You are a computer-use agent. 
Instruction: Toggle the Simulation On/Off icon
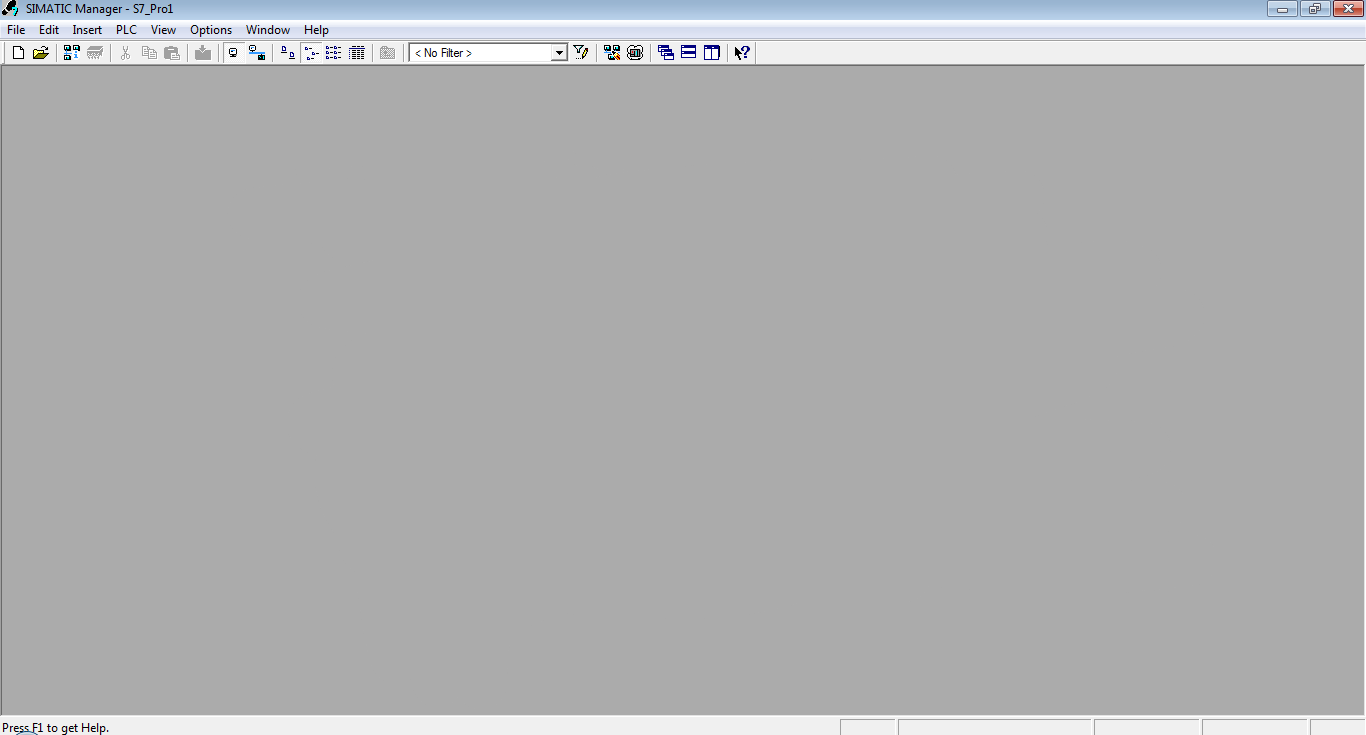635,53
